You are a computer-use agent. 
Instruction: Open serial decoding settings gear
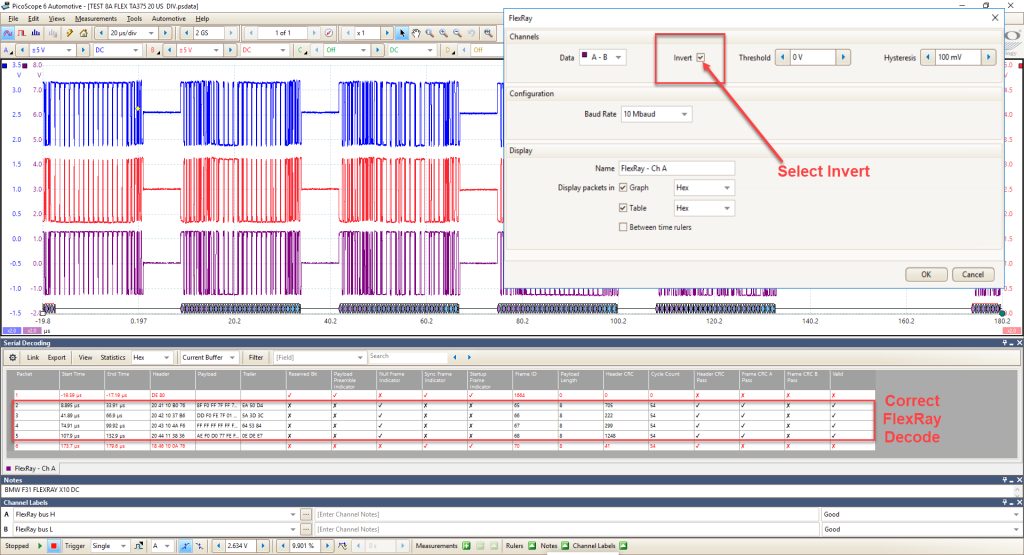click(12, 357)
